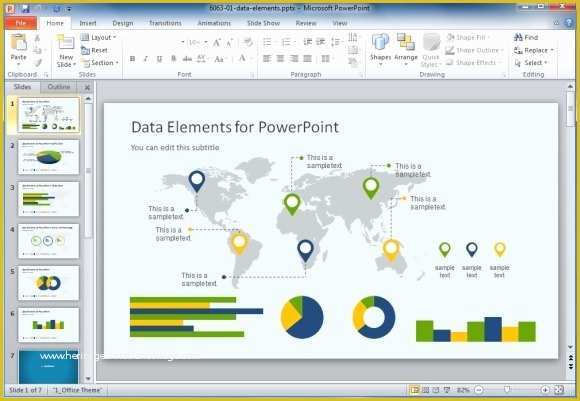This screenshot has height=401, width=580.
Task: Open the Select dropdown
Action: [530, 63]
